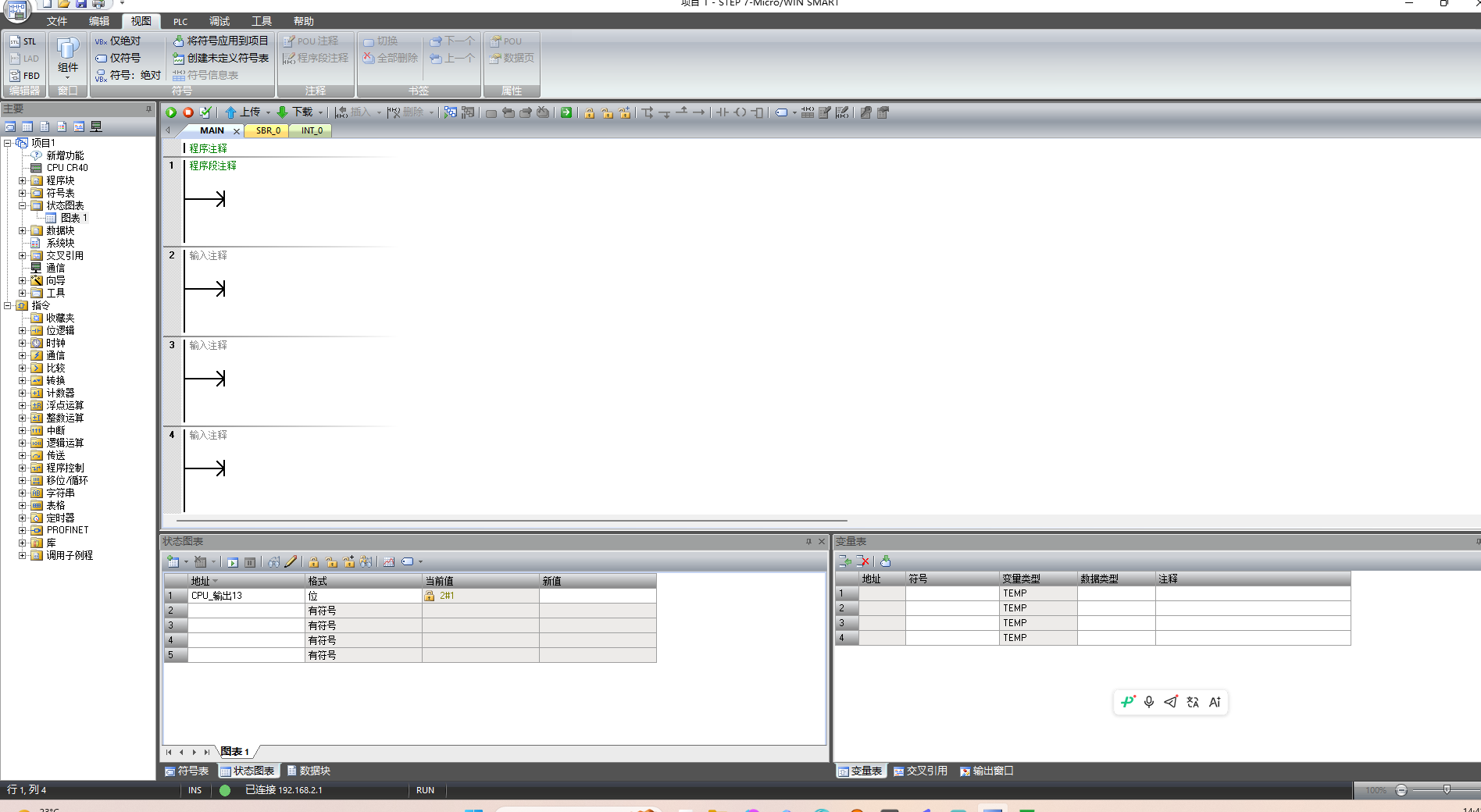This screenshot has height=812, width=1481.
Task: Open the 组件 dropdown in ribbon
Action: click(x=68, y=59)
